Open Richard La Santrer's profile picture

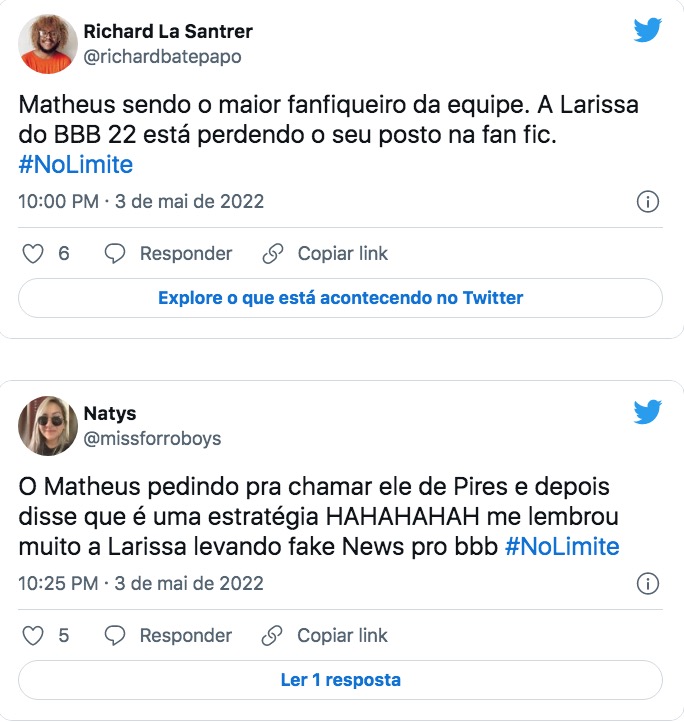click(48, 44)
